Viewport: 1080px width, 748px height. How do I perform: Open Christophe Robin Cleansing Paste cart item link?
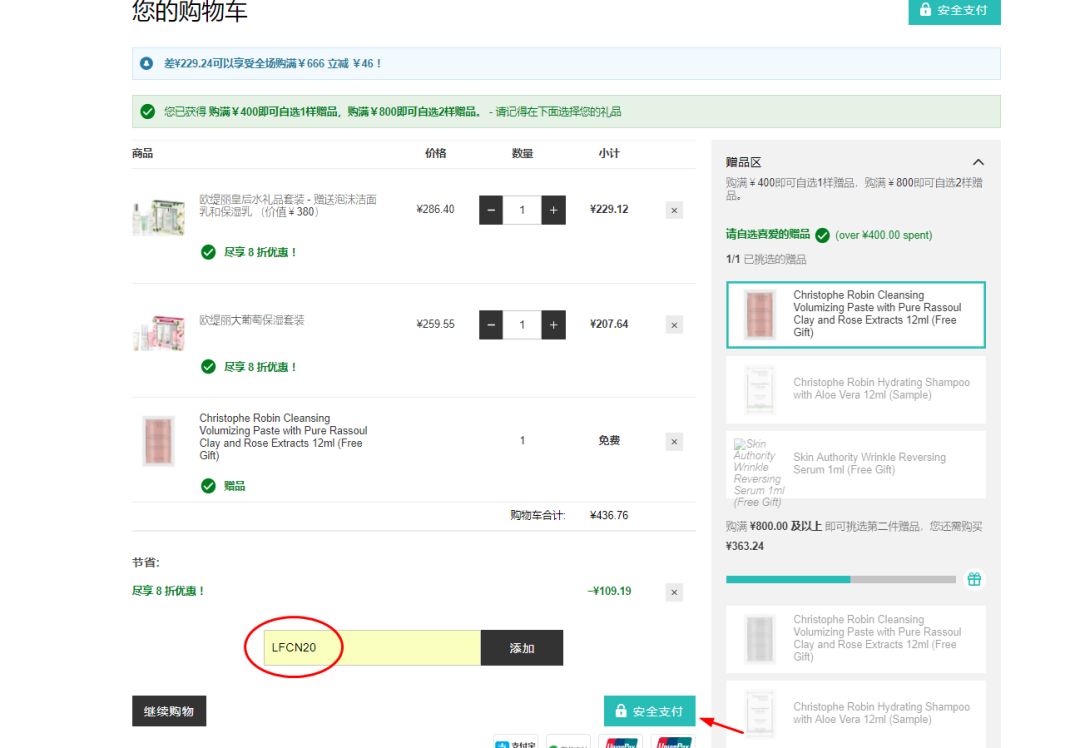tap(283, 437)
